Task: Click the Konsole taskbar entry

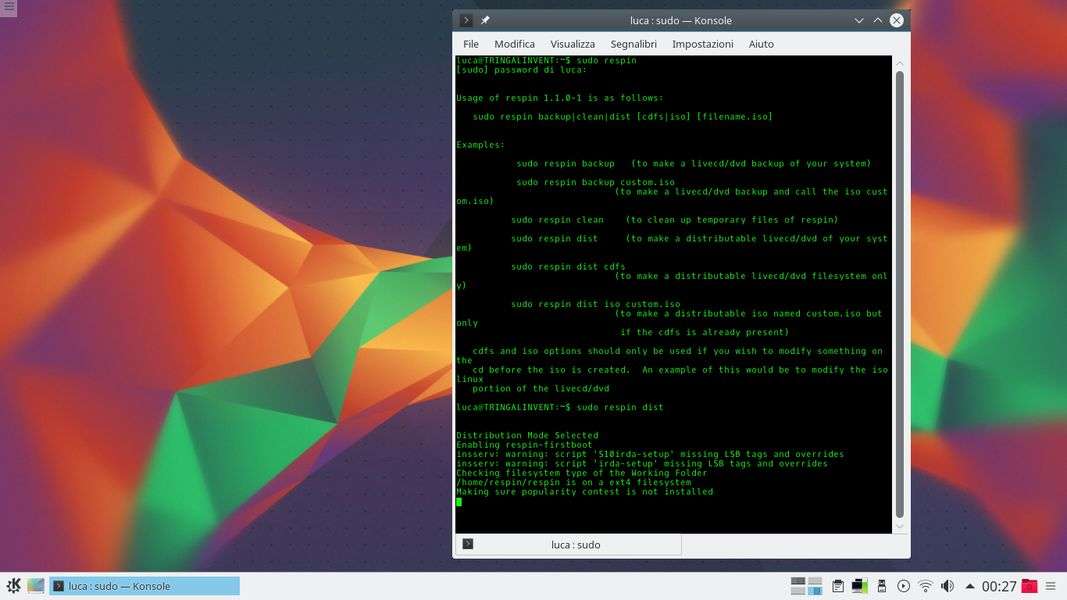Action: 145,586
